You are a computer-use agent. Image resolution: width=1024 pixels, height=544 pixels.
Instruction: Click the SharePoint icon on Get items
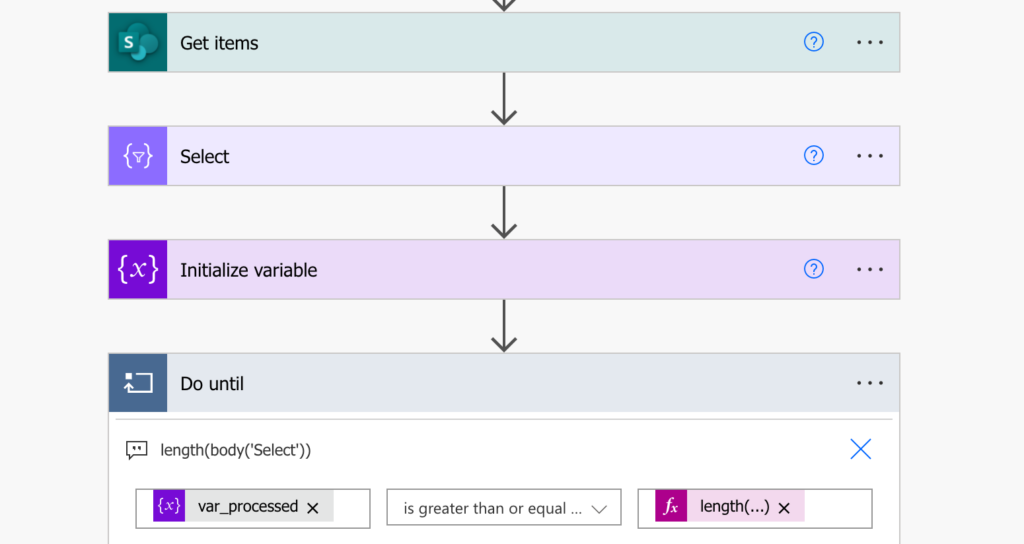click(138, 42)
